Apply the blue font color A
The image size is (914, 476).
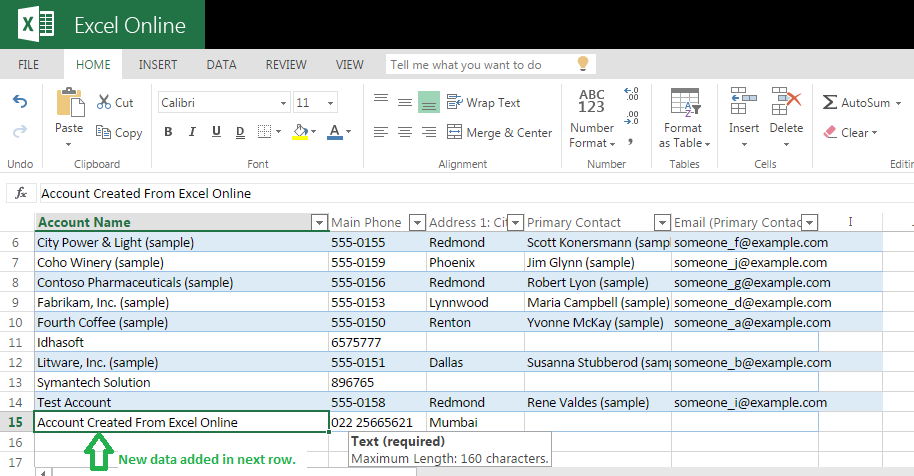click(335, 132)
